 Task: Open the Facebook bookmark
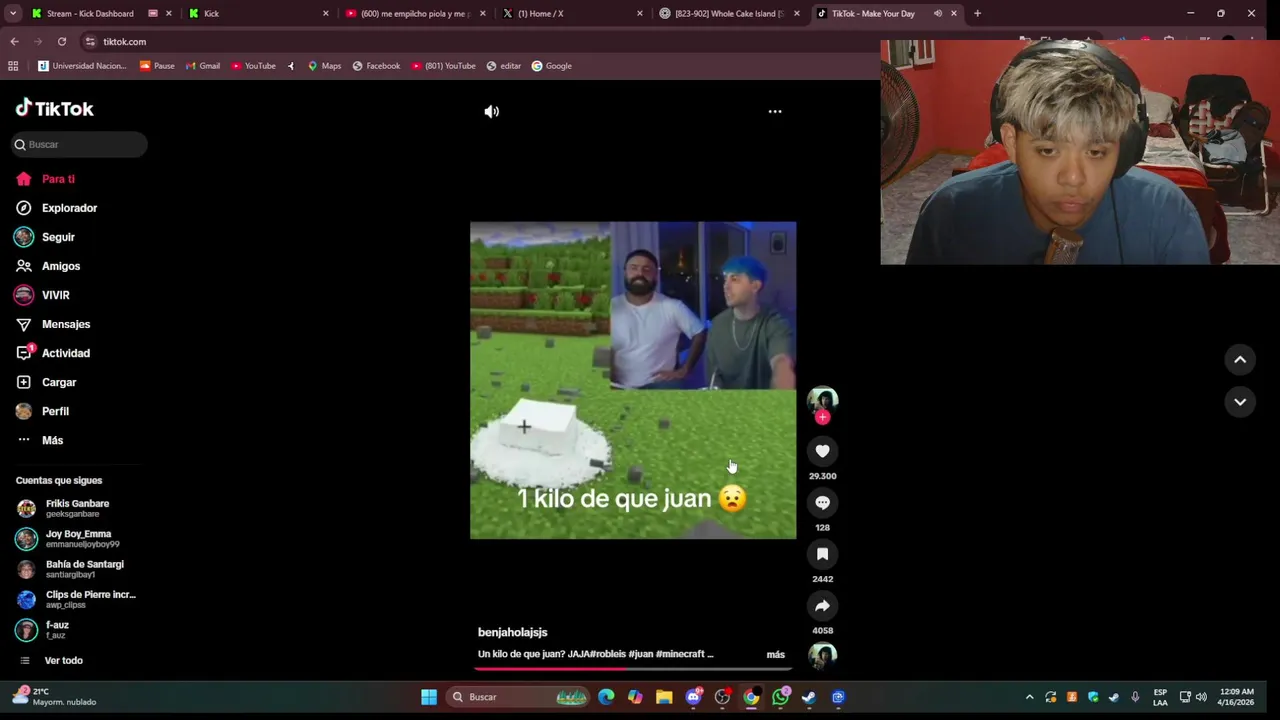click(x=376, y=66)
